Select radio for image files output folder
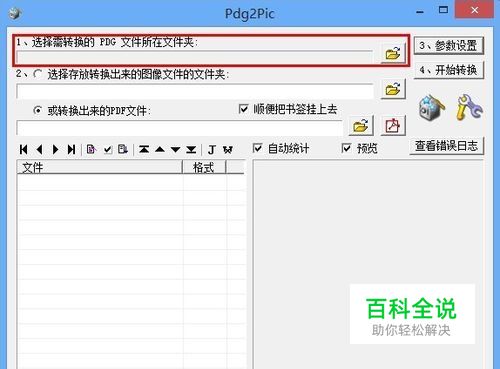The image size is (500, 369). 38,74
